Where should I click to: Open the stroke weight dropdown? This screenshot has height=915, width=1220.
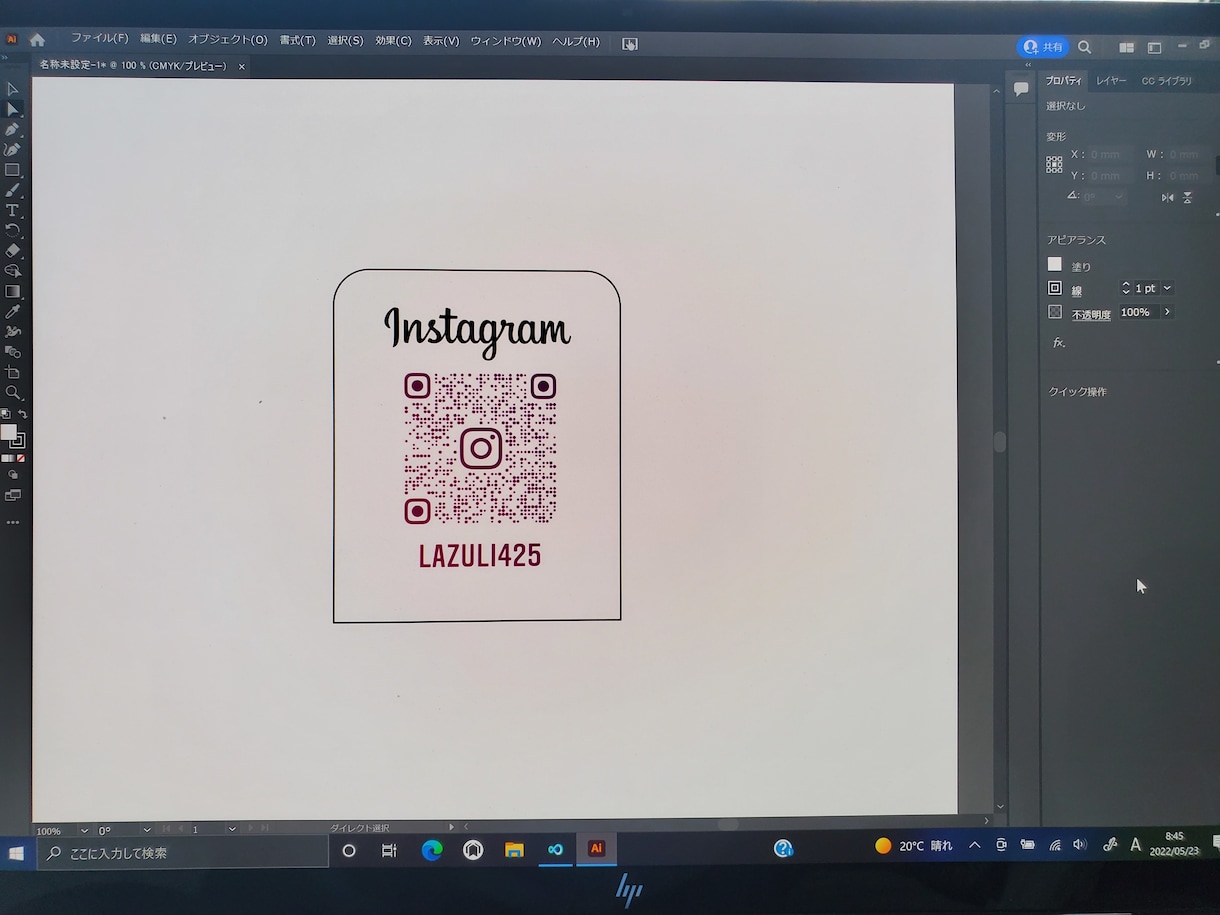pos(1167,288)
